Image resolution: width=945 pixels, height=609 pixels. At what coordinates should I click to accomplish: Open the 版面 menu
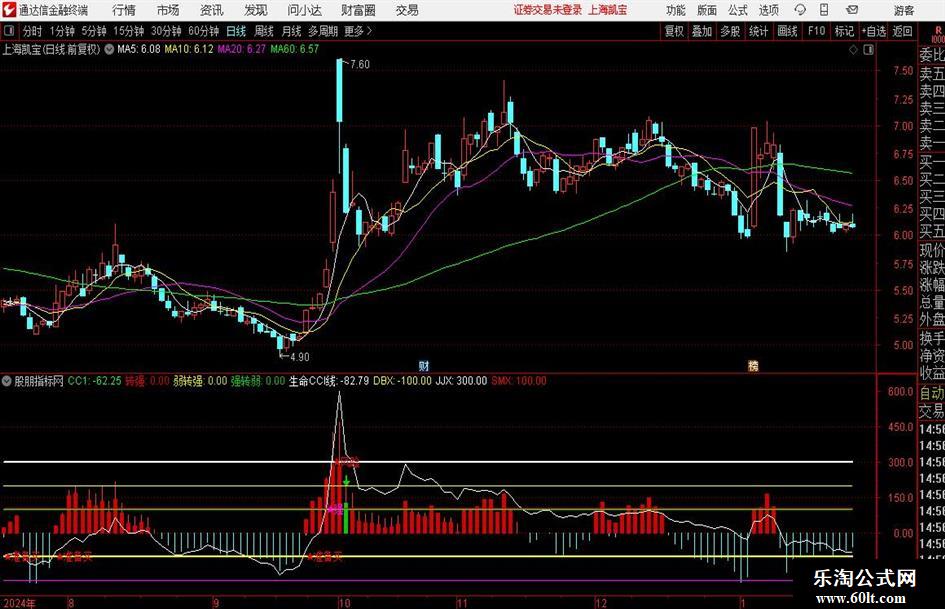coord(707,10)
